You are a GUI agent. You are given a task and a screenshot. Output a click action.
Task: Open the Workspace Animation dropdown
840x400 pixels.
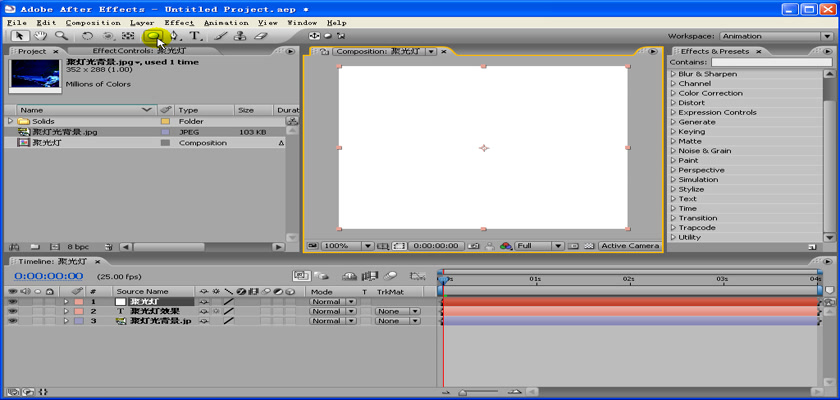click(x=776, y=36)
